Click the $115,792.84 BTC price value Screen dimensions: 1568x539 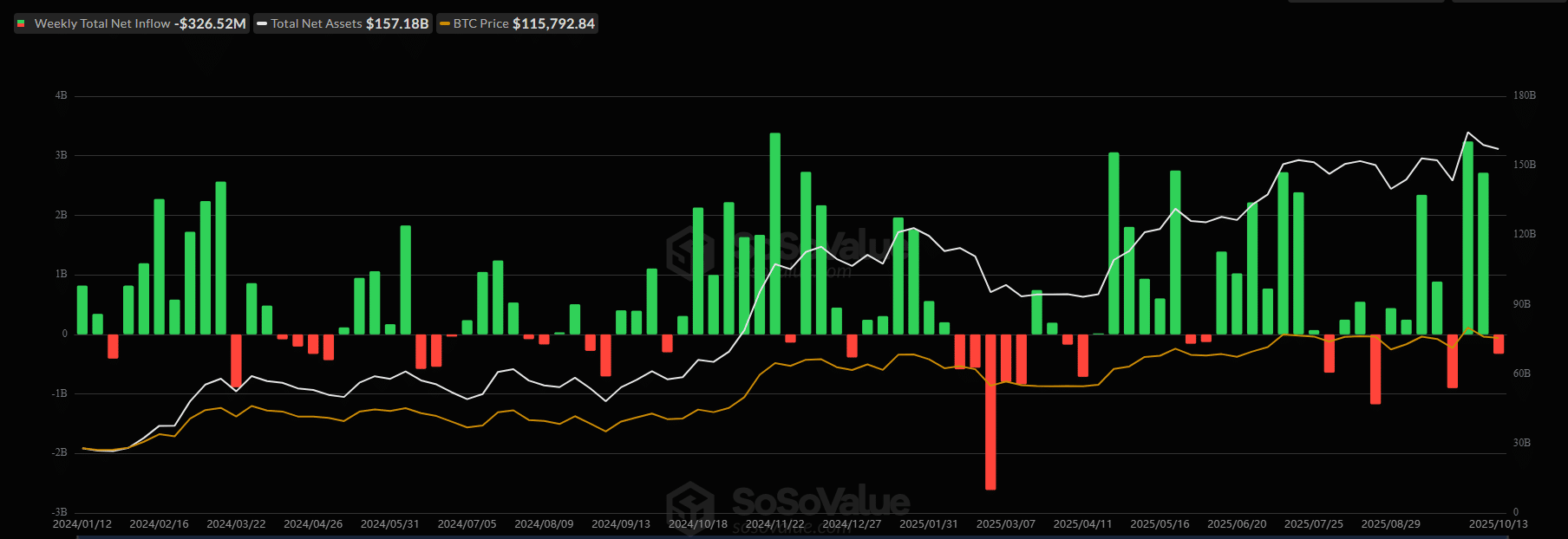coord(553,23)
